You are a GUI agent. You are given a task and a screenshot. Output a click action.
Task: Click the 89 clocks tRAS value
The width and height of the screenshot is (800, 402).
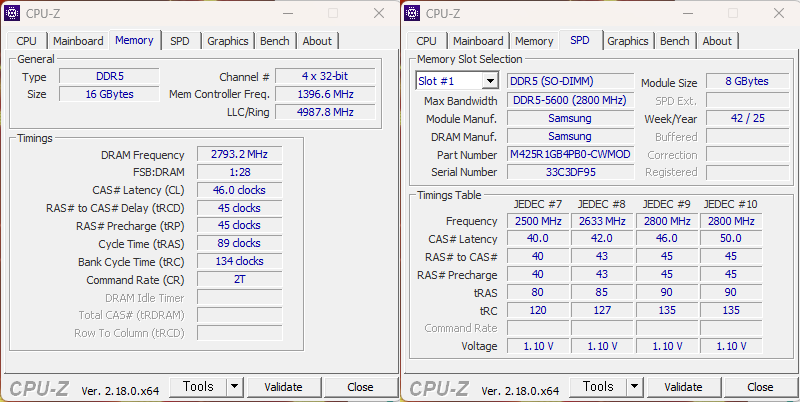[239, 243]
